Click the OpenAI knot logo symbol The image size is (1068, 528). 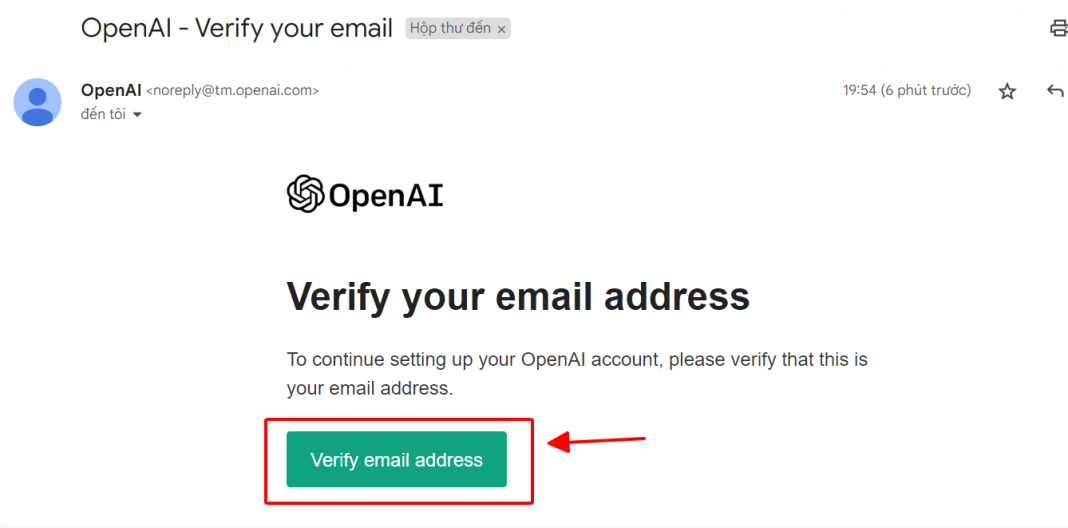point(305,194)
